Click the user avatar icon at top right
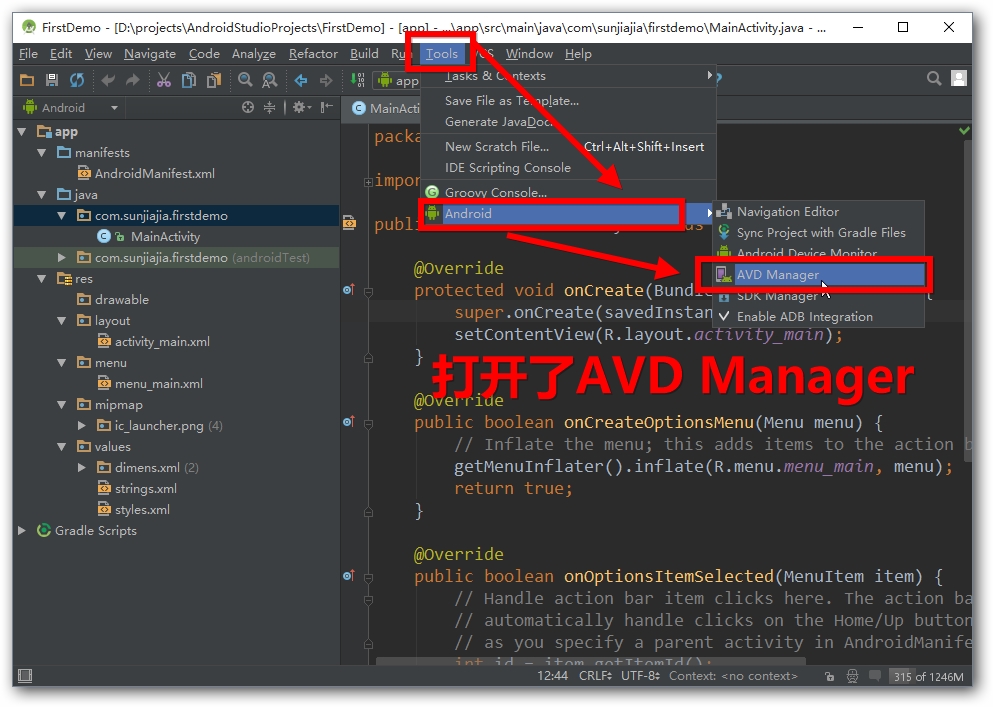This screenshot has width=993, height=707. [959, 79]
